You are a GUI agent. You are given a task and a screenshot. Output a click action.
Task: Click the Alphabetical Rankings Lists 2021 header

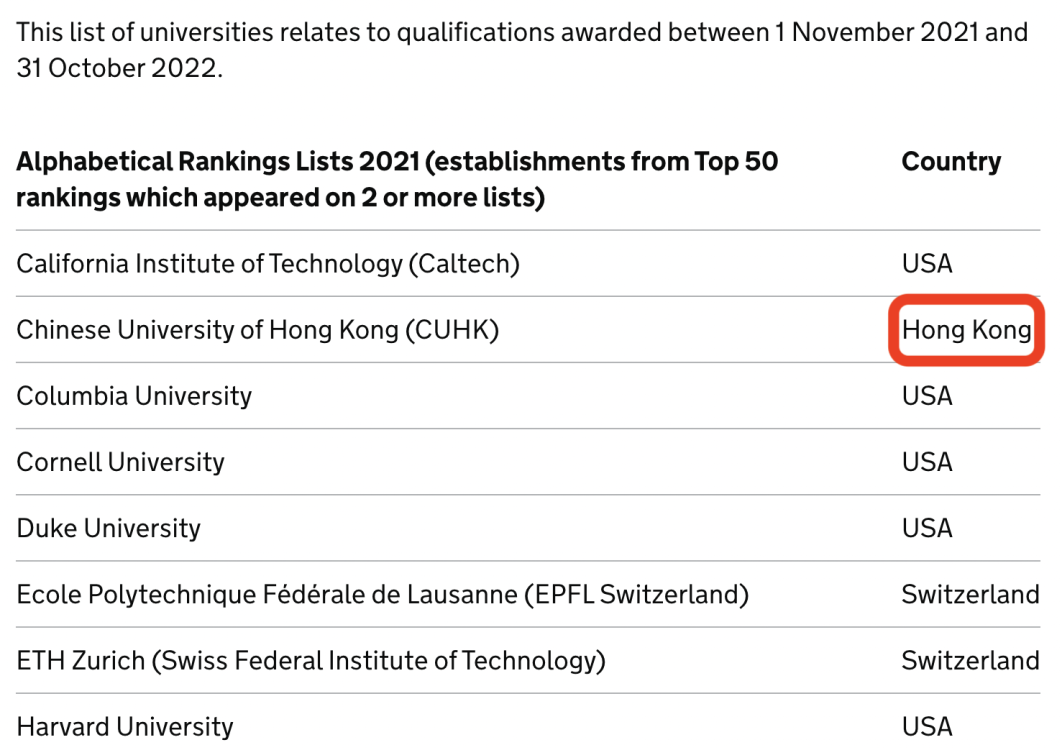398,180
